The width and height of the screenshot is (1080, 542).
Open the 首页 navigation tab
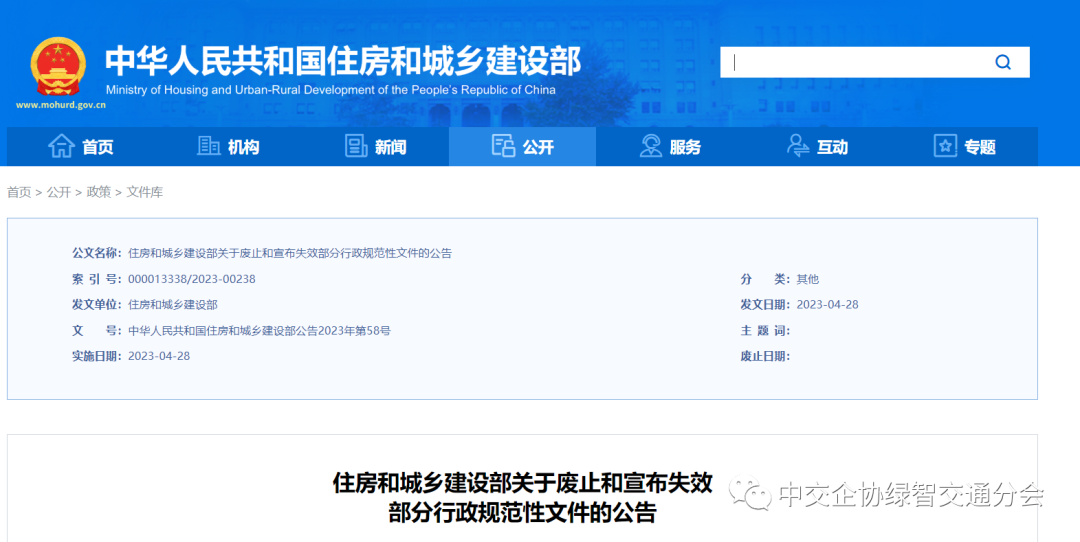98,147
